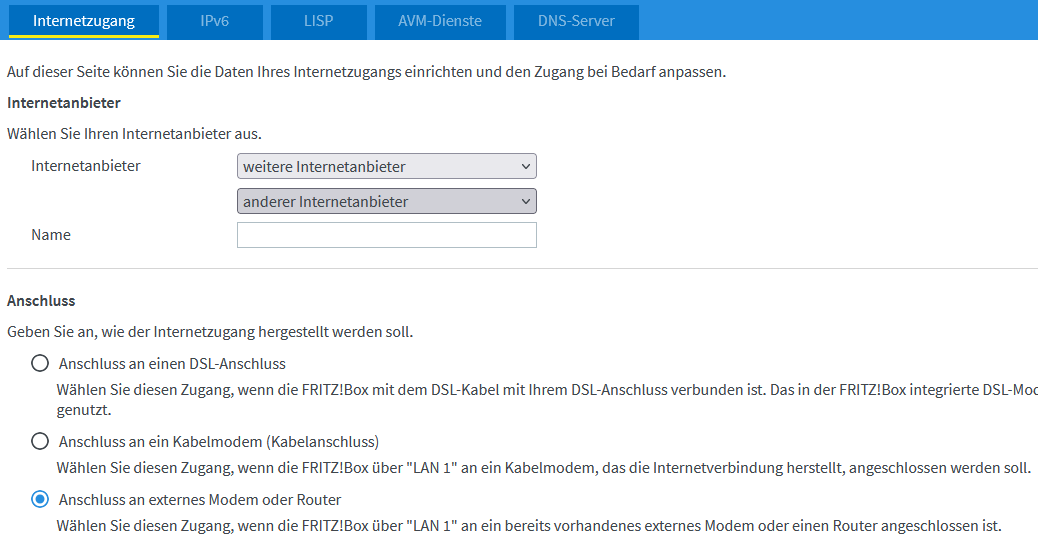Choose the Kabelmodem radio button circle
The height and width of the screenshot is (549, 1038).
click(40, 441)
